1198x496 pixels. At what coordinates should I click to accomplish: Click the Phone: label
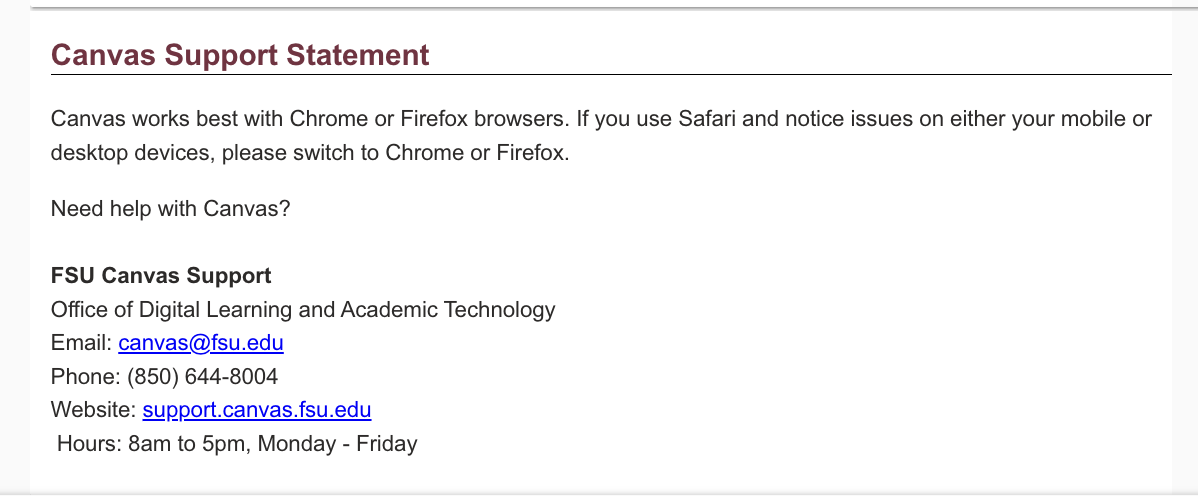coord(85,376)
